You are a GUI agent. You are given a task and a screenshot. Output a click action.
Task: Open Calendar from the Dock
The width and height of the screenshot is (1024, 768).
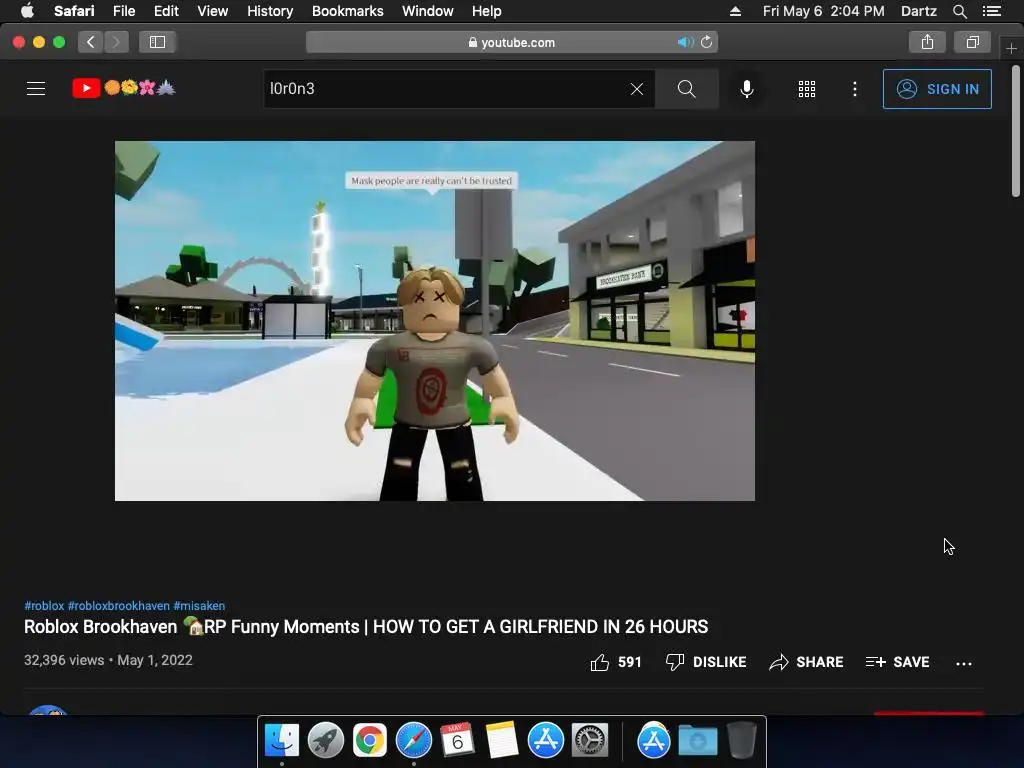pos(457,740)
